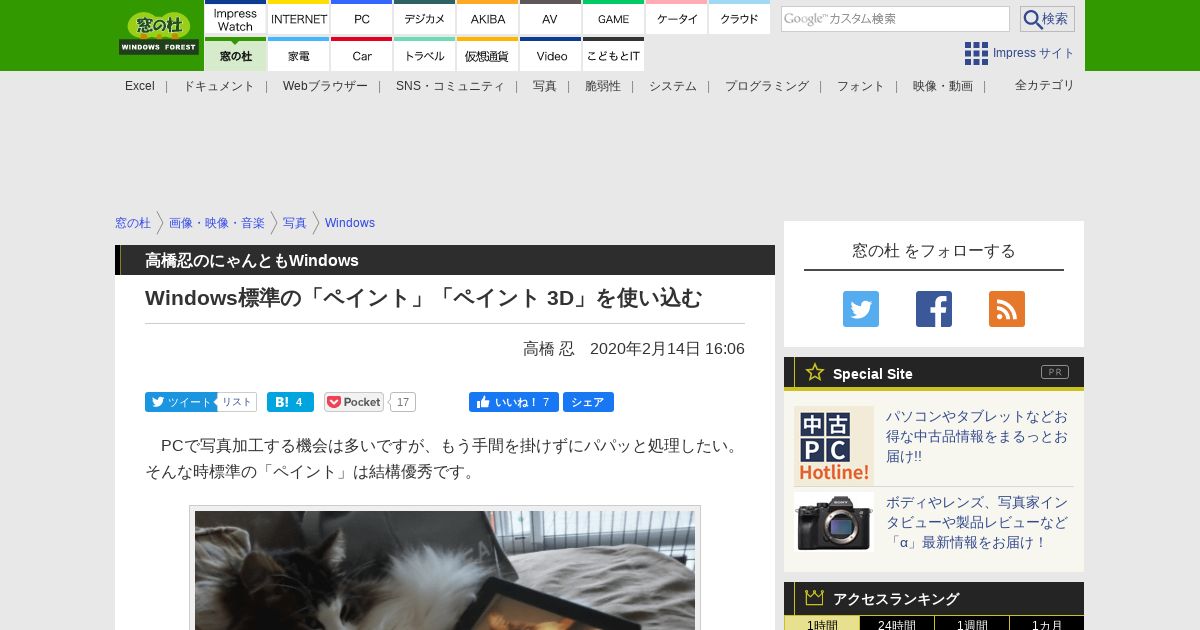This screenshot has height=630, width=1200.
Task: Click the Twitter リスト button
Action: coord(237,402)
